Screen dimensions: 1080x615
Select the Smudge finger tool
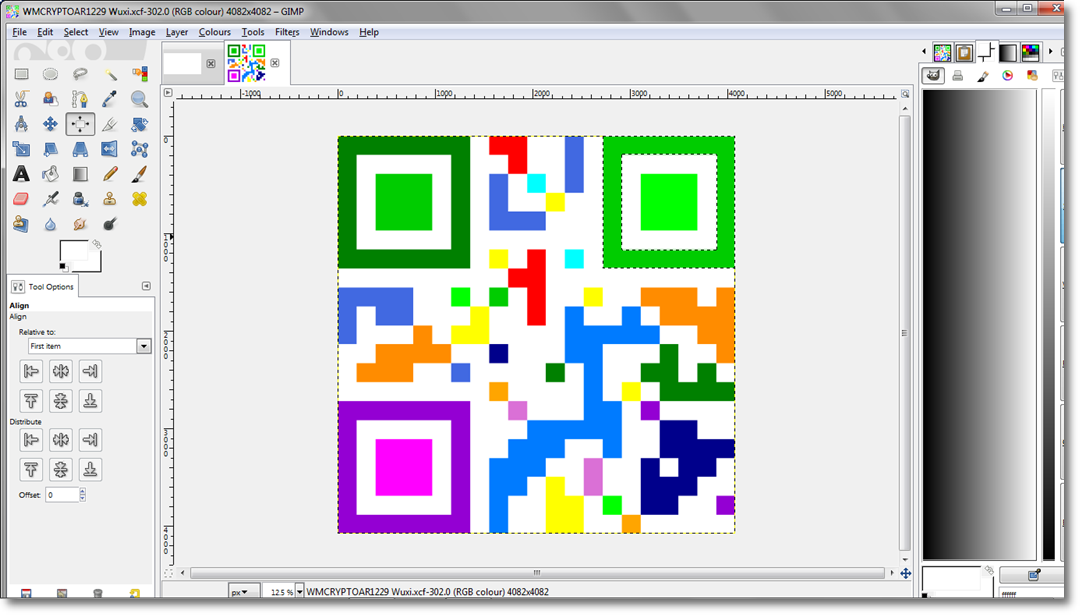(x=80, y=224)
